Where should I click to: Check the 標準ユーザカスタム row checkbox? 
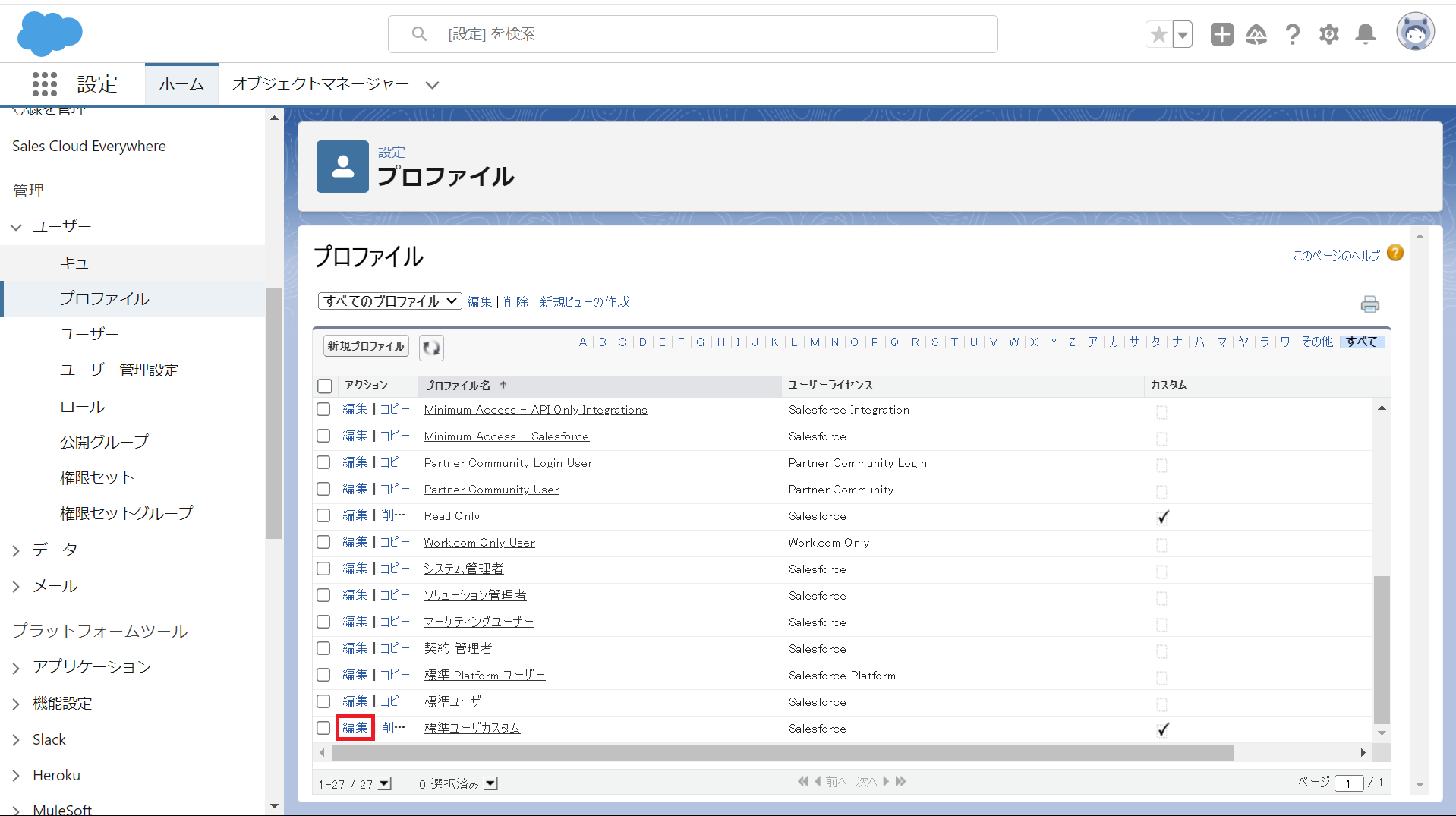coord(323,728)
